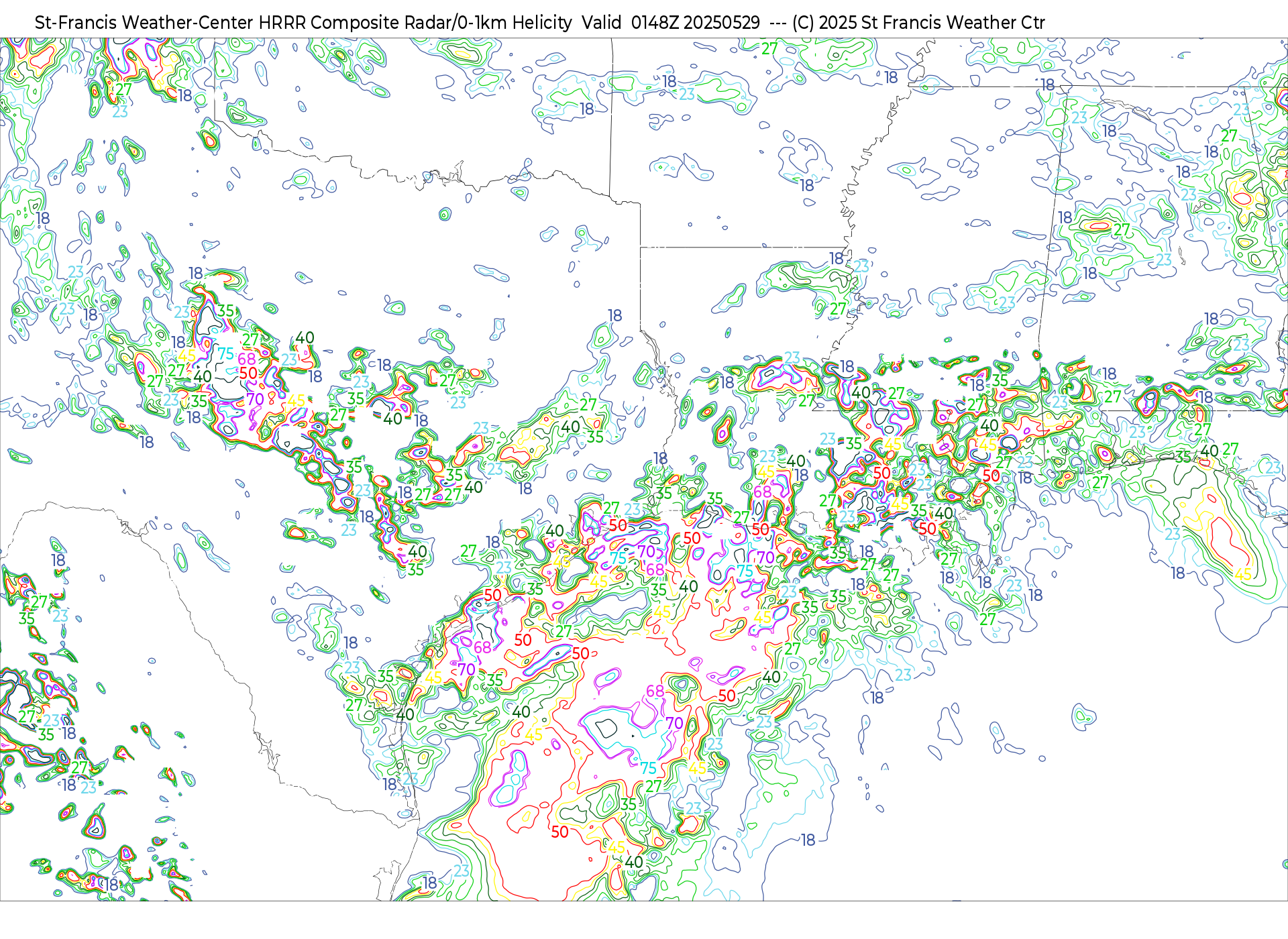The height and width of the screenshot is (939, 1288).
Task: Click the "St-Francis Weather-Center" title text
Action: click(144, 23)
